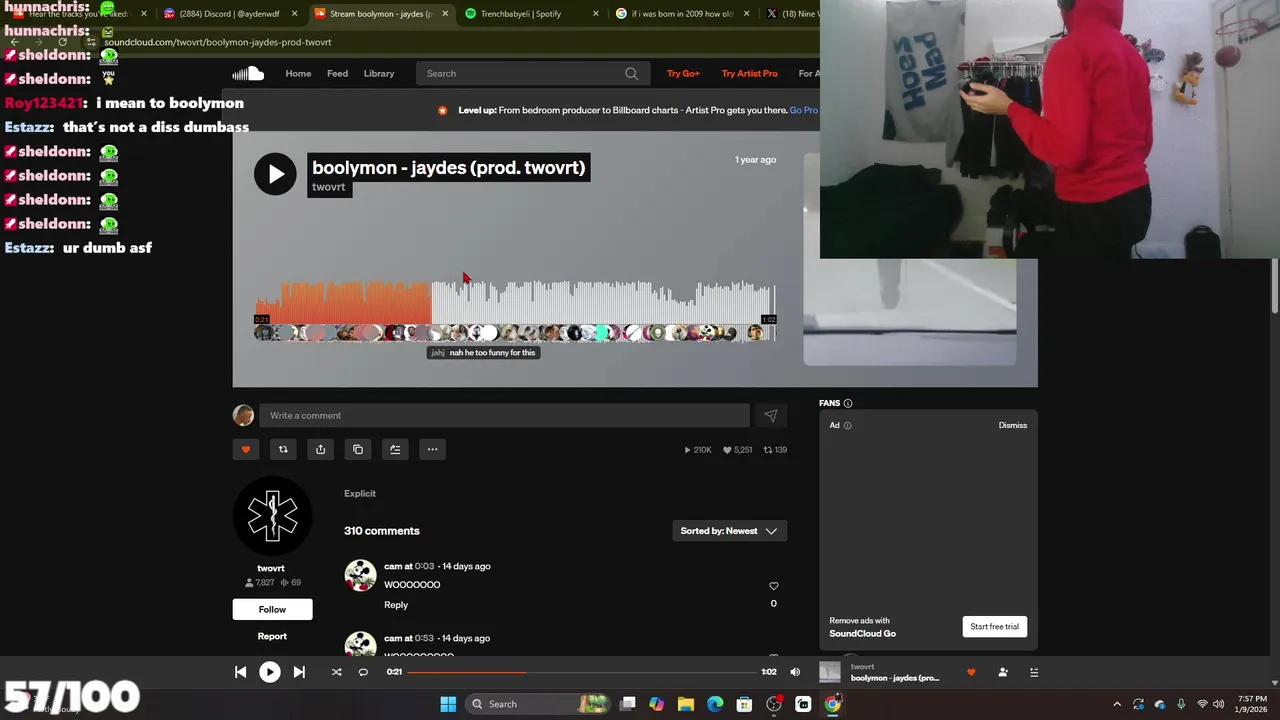Send the comment with the paper plane icon
Image resolution: width=1280 pixels, height=720 pixels.
pos(770,415)
